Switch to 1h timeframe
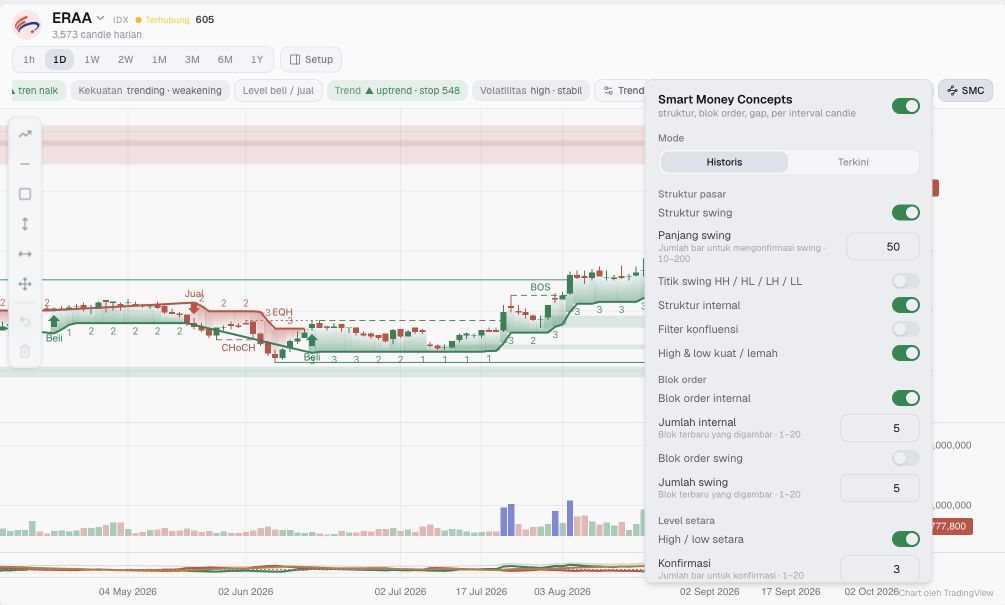 tap(29, 60)
